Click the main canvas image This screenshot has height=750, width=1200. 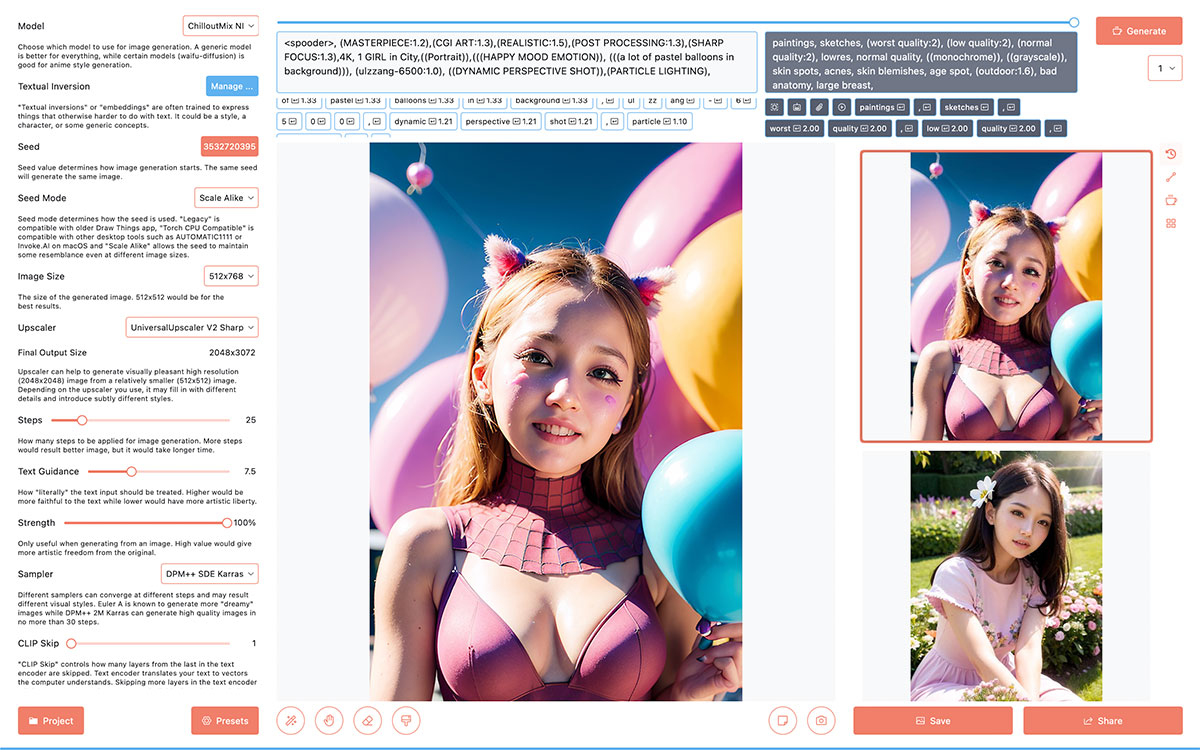pyautogui.click(x=555, y=421)
